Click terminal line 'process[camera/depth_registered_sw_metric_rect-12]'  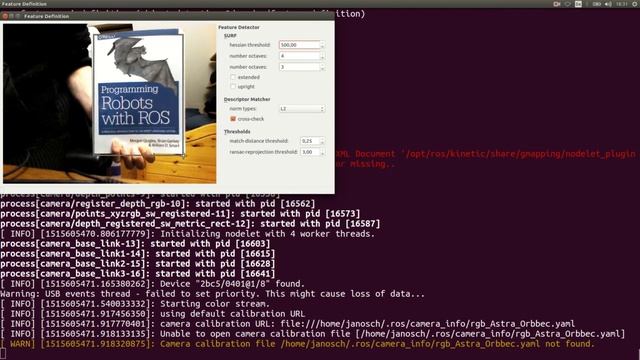[x=190, y=224]
